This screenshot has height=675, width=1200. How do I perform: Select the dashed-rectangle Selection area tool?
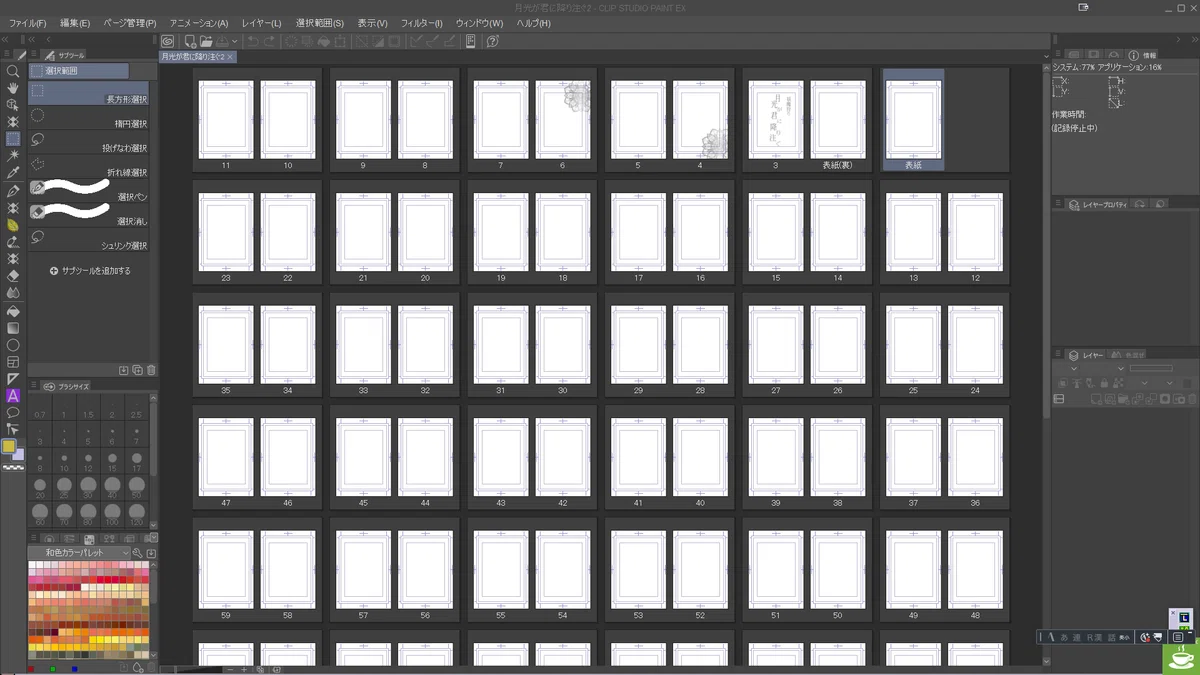click(13, 139)
